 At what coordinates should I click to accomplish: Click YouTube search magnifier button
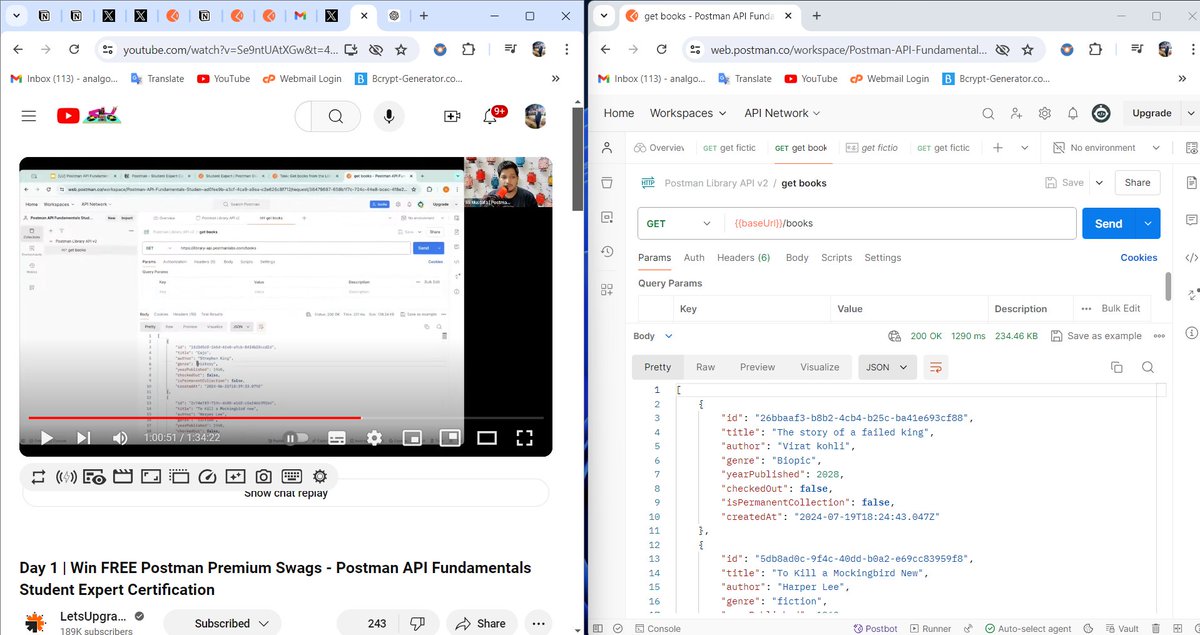tap(335, 117)
